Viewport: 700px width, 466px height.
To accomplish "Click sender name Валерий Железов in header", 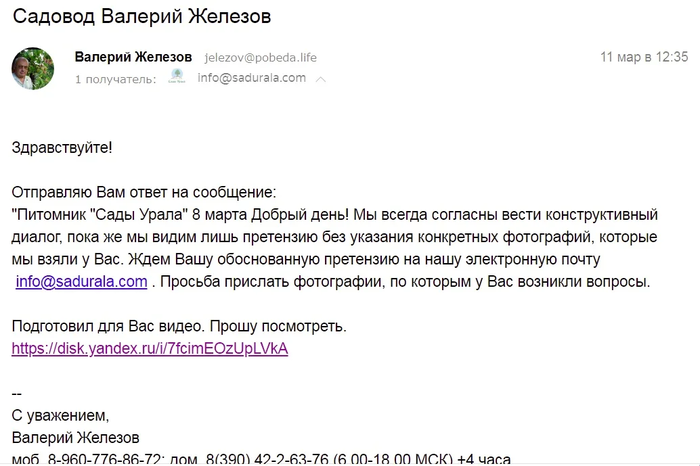I will (135, 57).
